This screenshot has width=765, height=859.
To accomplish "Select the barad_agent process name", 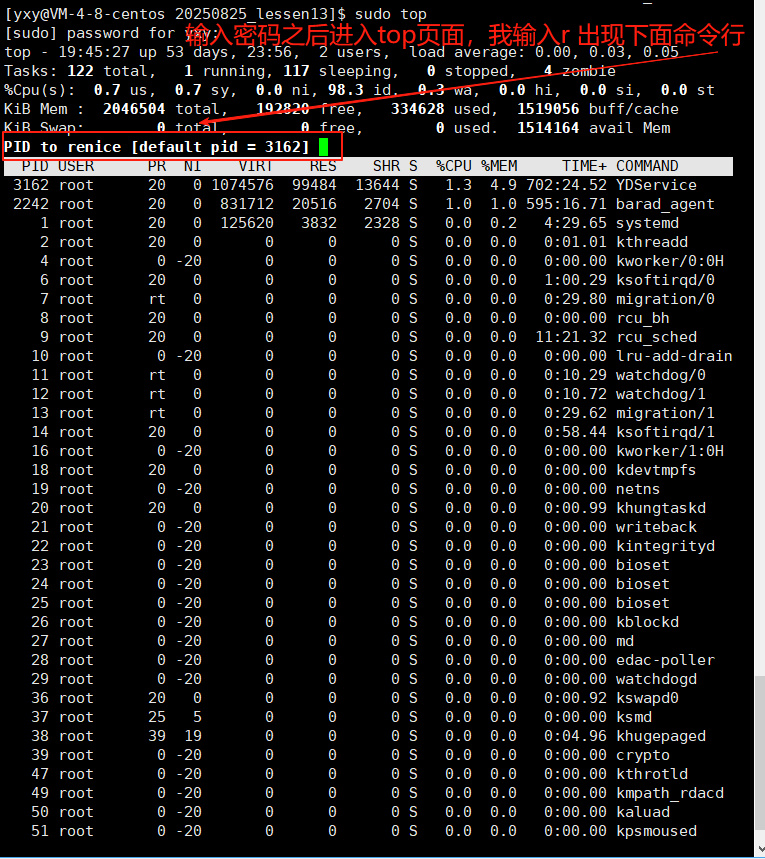I will [665, 204].
